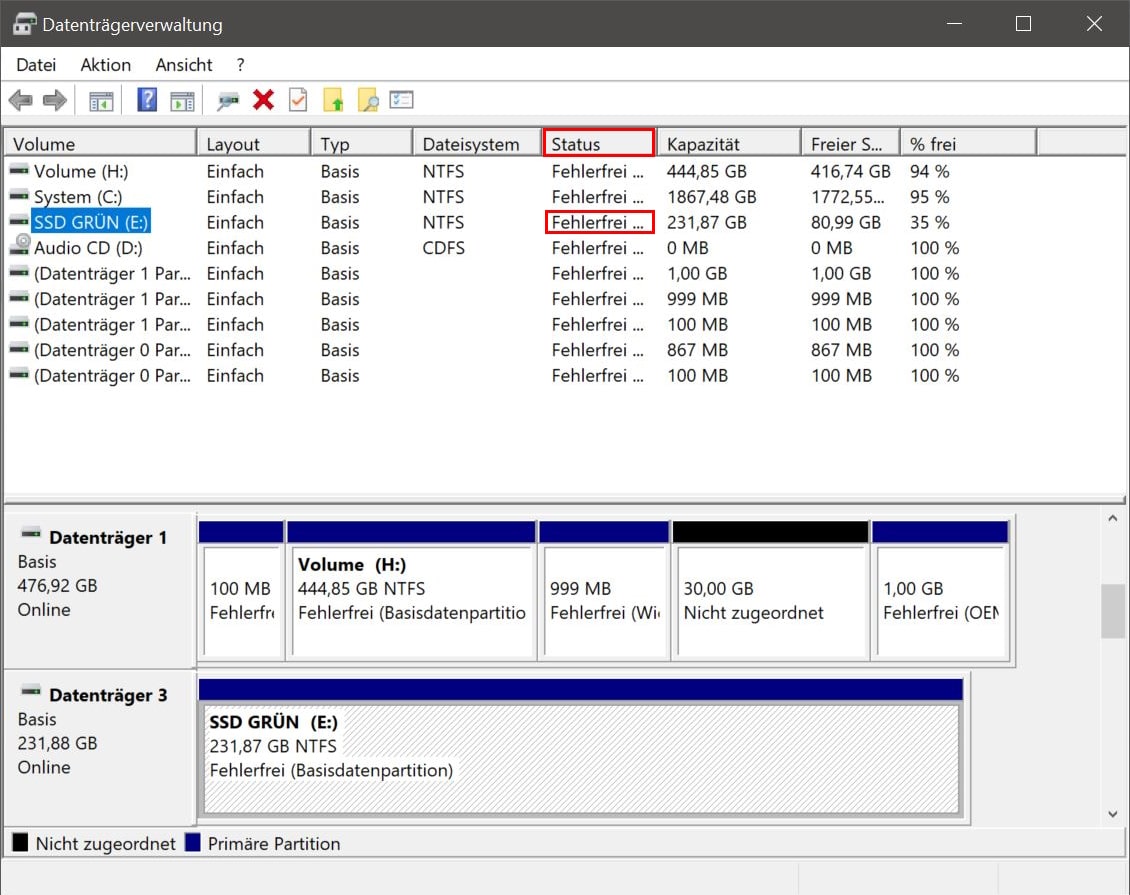Click the blue Primäre Partition legend swatch
This screenshot has width=1130, height=895.
192,842
